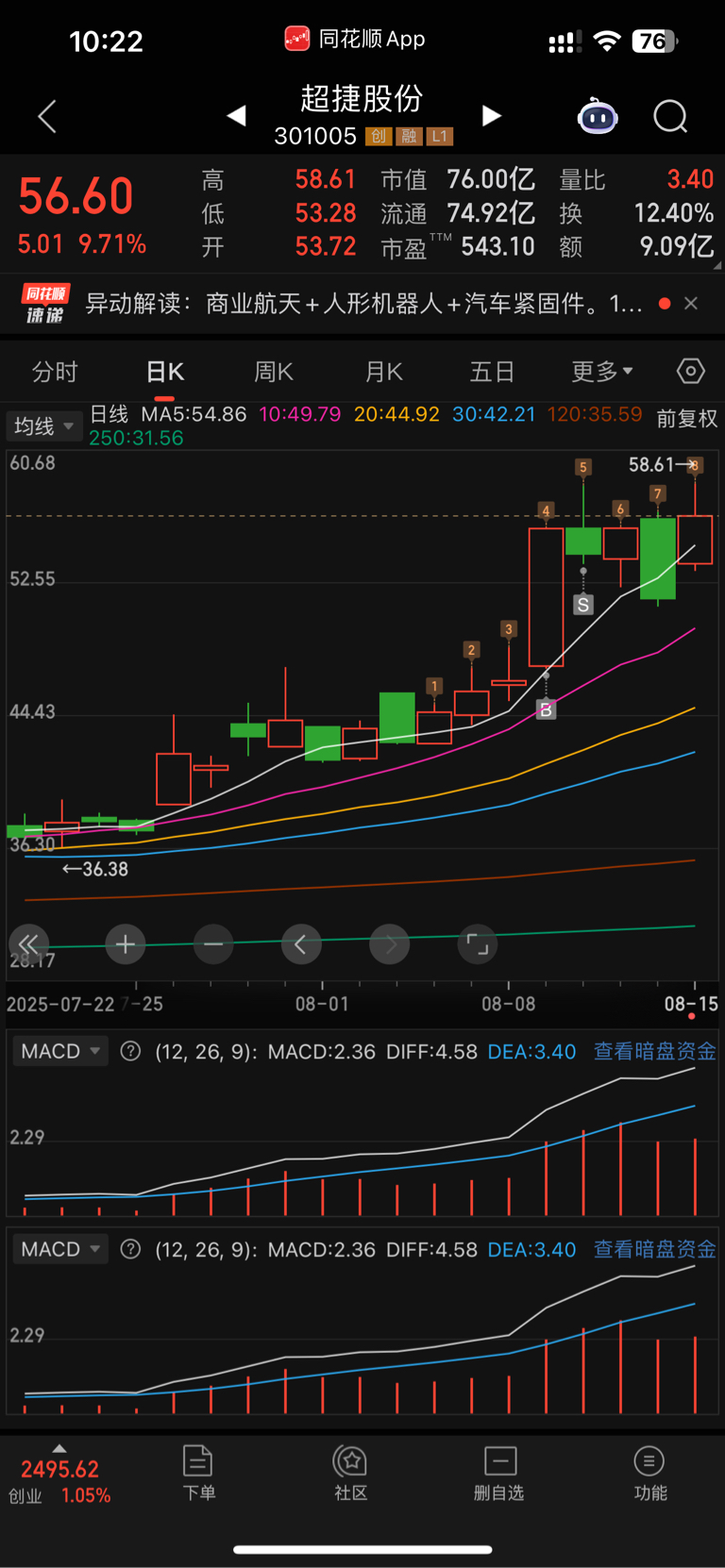725x1568 pixels.
Task: Tap 删自选 remove from watchlist
Action: 499,1473
